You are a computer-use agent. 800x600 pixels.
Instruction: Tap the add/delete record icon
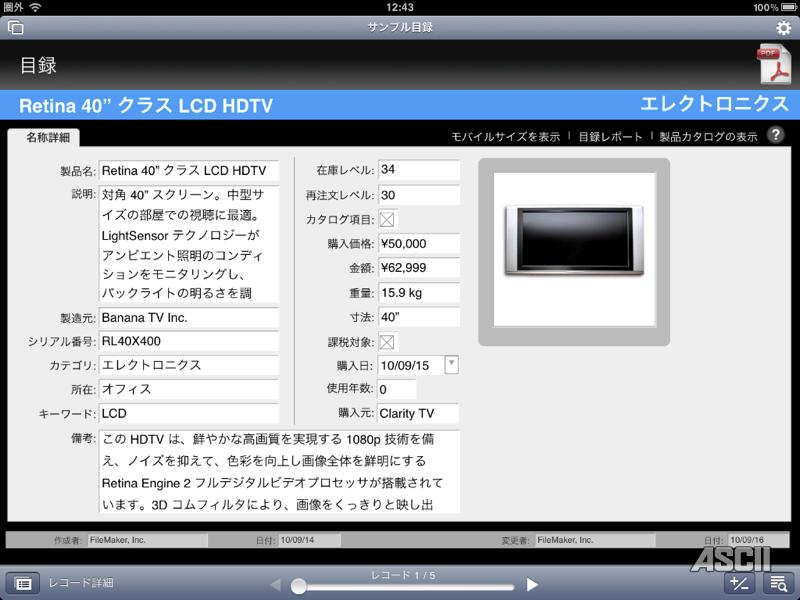point(739,583)
